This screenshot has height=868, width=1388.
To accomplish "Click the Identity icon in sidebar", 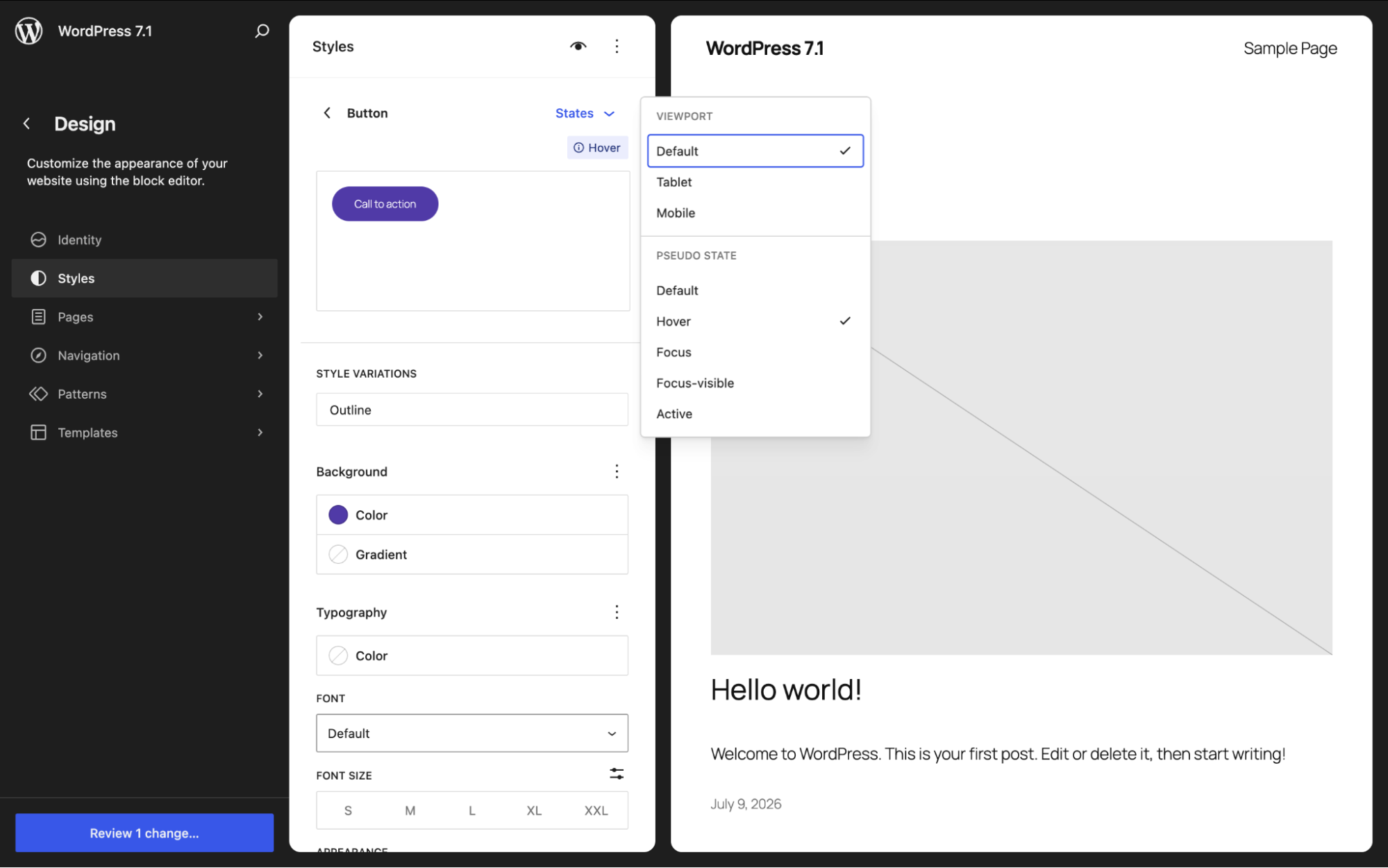I will (38, 240).
